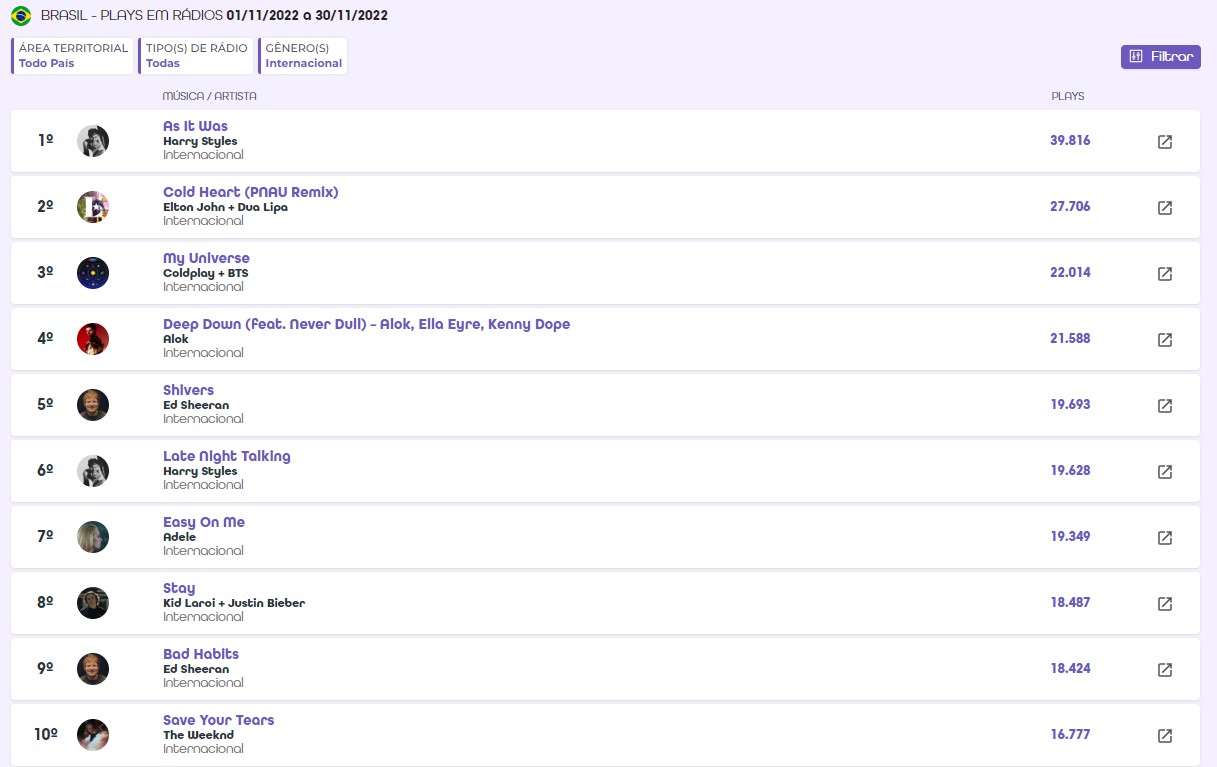The height and width of the screenshot is (767, 1217).
Task: Open the Gênero(s) filter
Action: click(x=303, y=56)
